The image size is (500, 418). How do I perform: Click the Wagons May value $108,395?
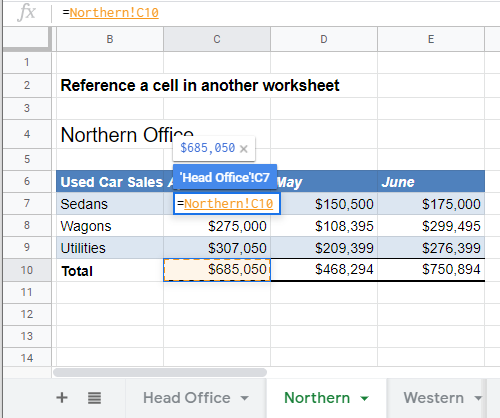[x=324, y=226]
